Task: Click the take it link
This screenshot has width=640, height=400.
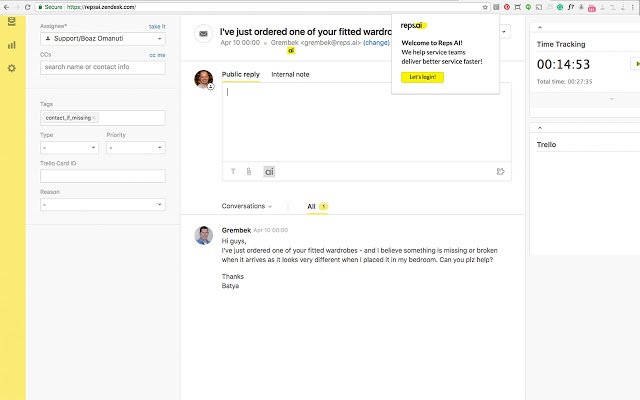Action: [x=157, y=27]
